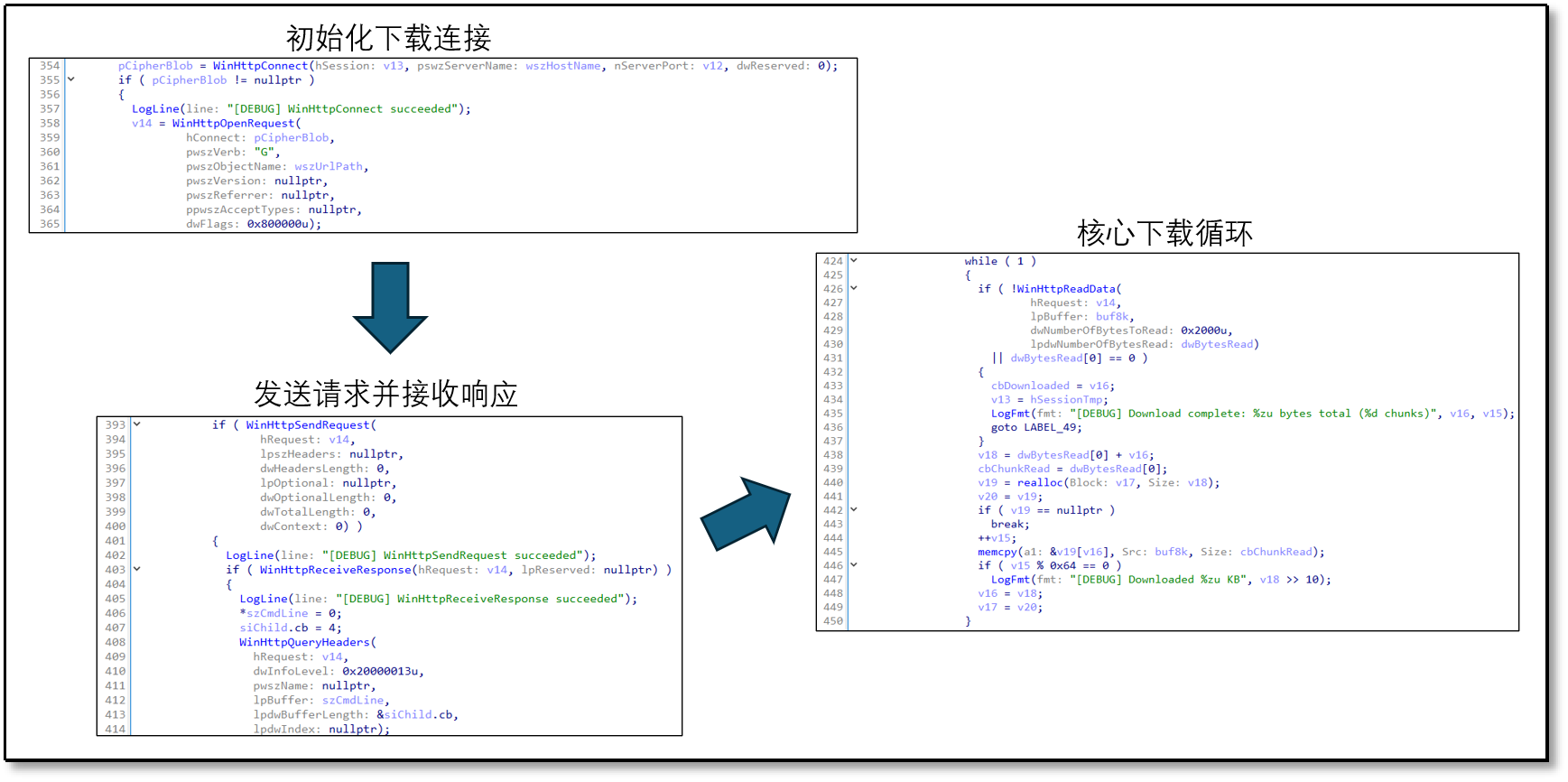Screen dimensions: 1568x782
Task: Collapse the fold at line 442
Action: (x=854, y=509)
